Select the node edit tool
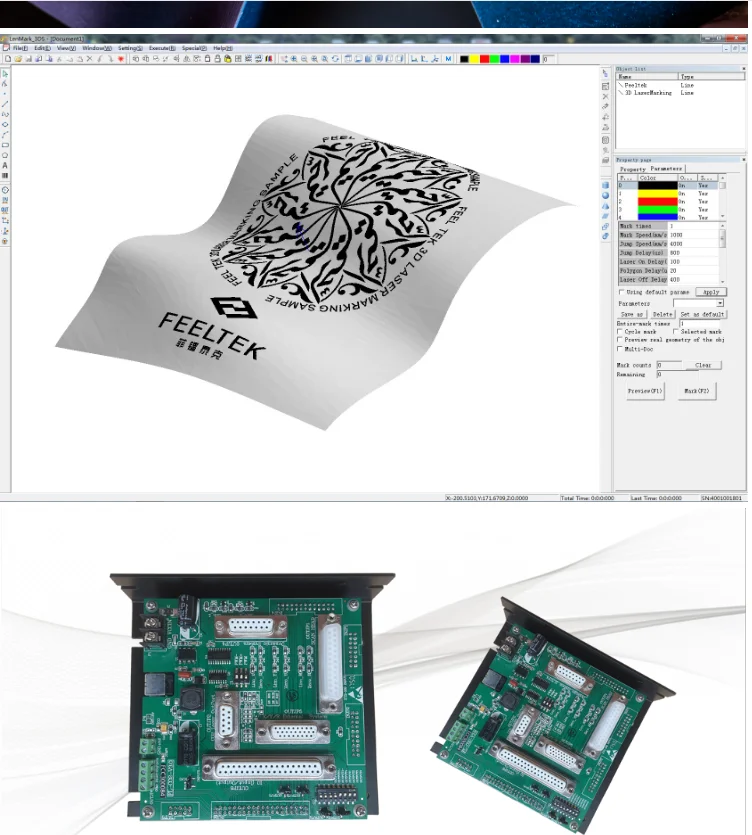Viewport: 752px width, 835px height. (x=5, y=84)
